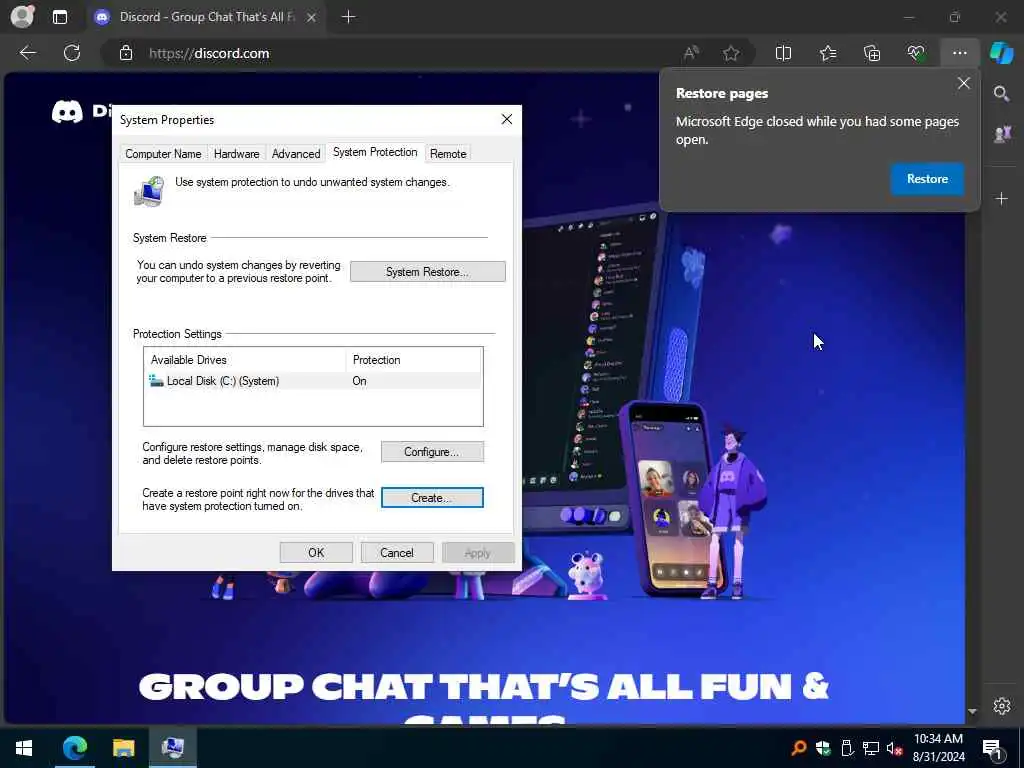Click the Restore button
This screenshot has width=1024, height=768.
(927, 179)
